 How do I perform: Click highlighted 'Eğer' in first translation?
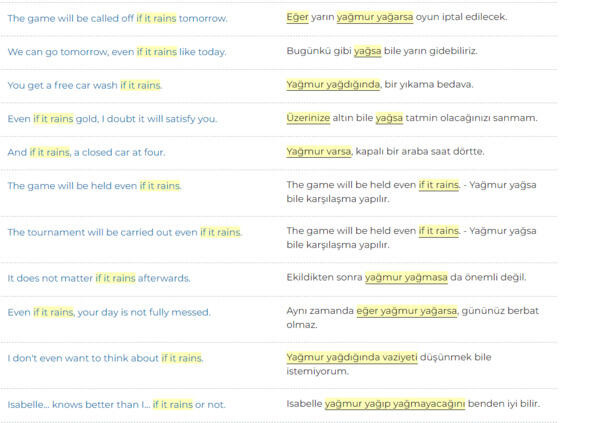[x=297, y=17]
